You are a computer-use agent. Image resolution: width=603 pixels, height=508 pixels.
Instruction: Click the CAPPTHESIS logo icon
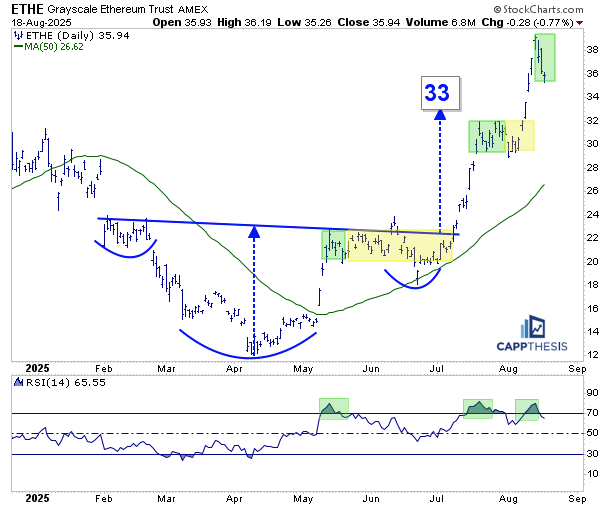532,329
